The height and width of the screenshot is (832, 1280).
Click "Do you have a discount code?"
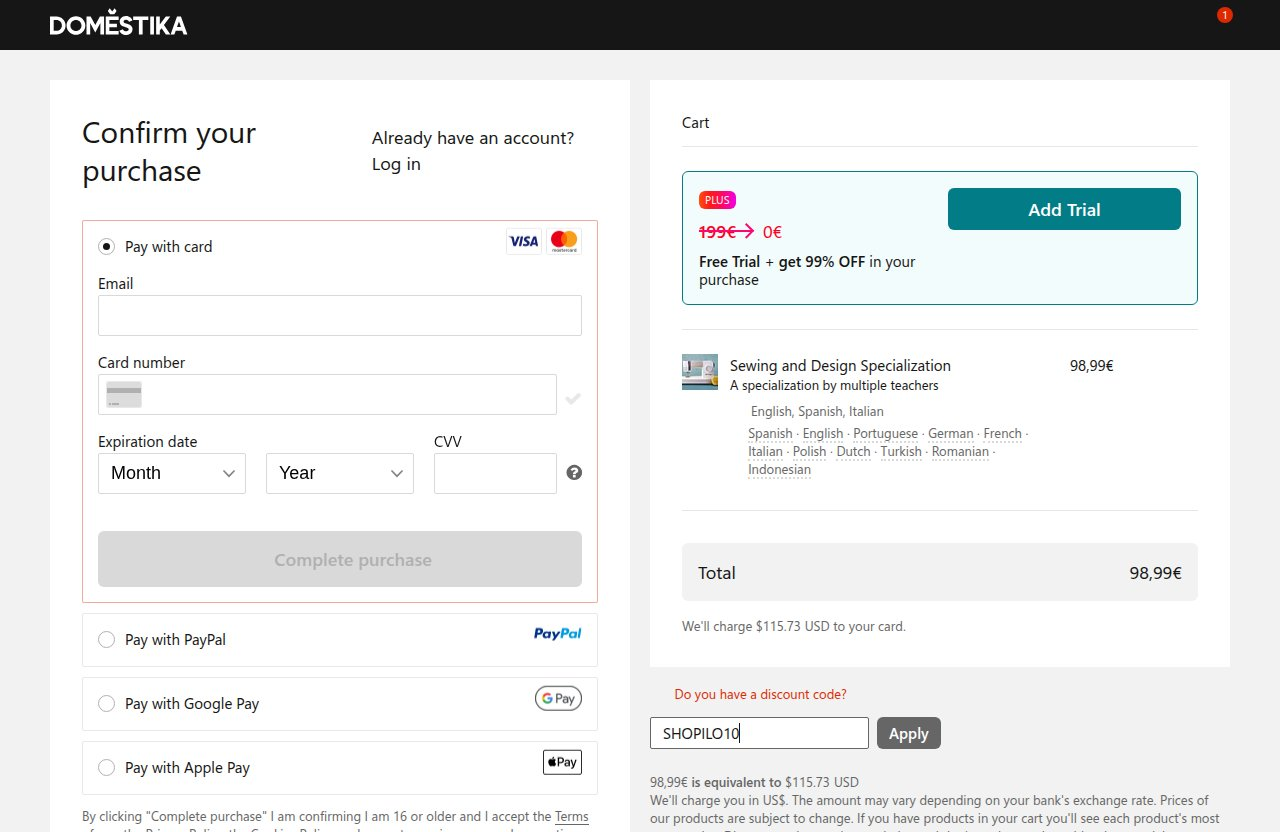coord(761,694)
